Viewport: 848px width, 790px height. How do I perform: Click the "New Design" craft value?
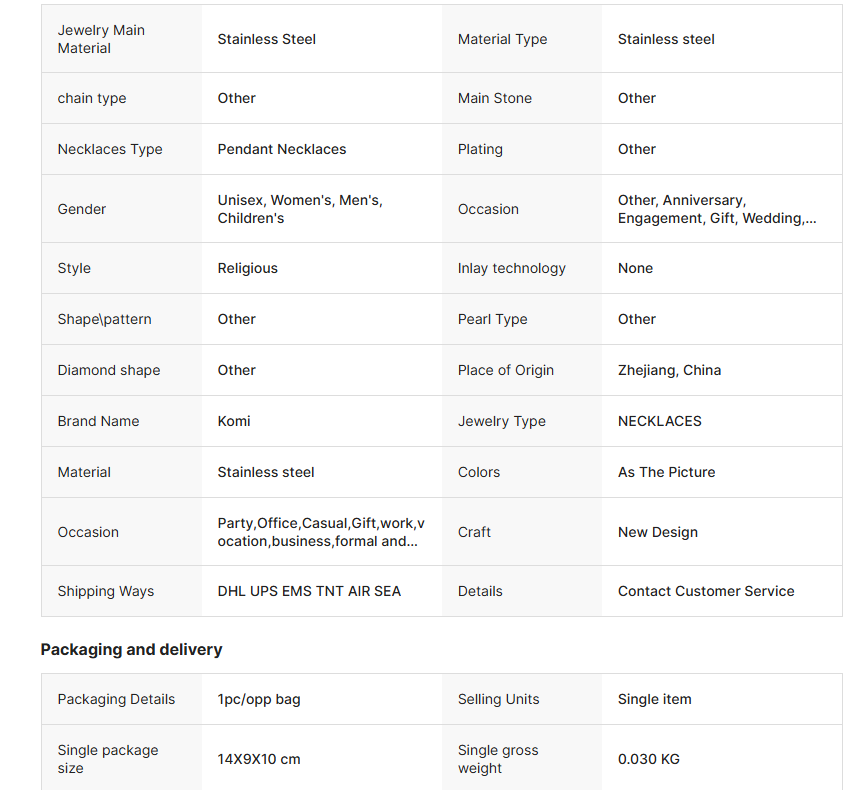[x=658, y=532]
